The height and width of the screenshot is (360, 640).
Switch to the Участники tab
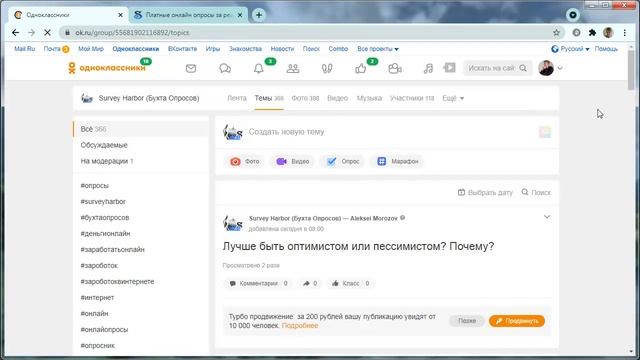point(412,98)
